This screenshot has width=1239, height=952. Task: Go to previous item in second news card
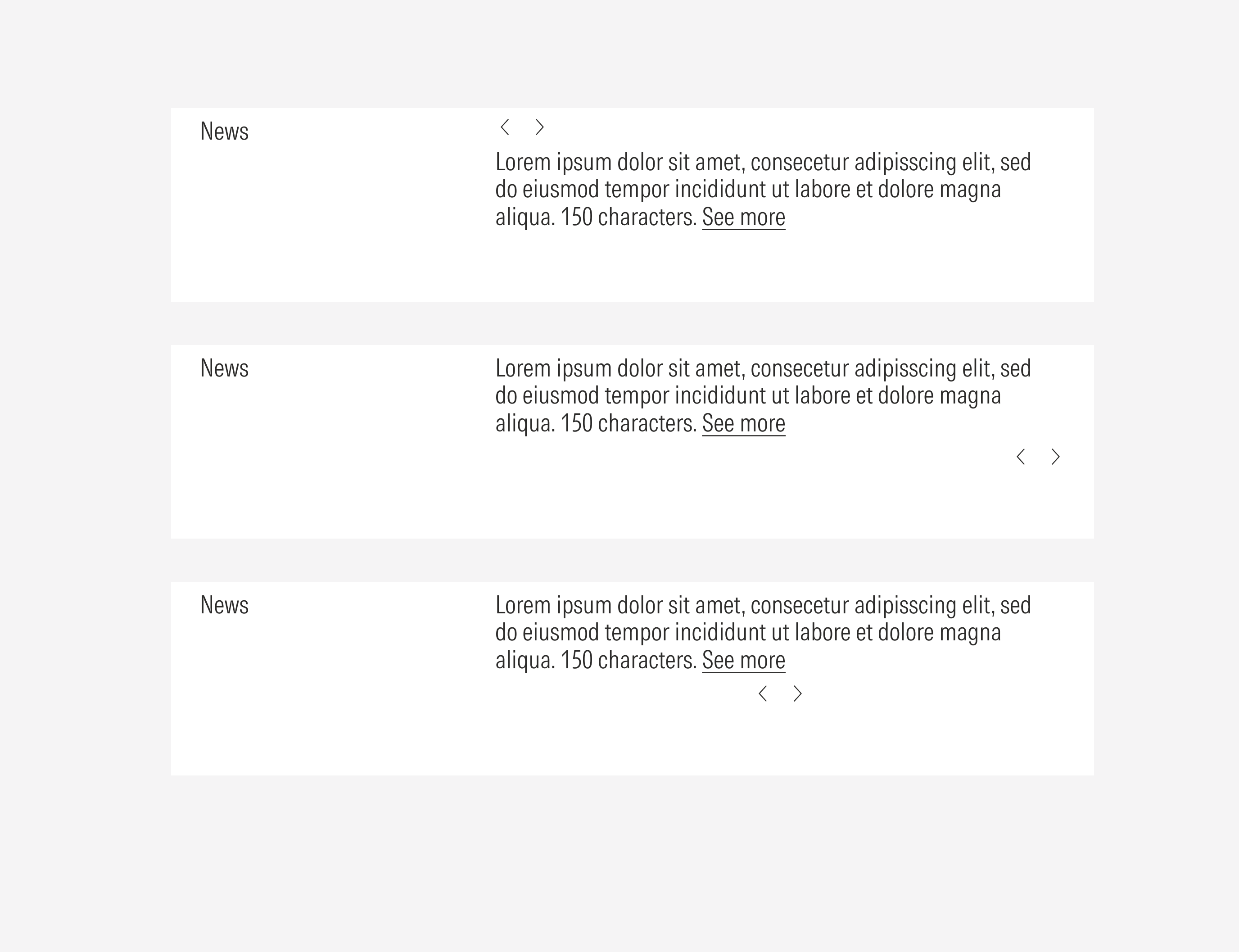coord(1020,457)
